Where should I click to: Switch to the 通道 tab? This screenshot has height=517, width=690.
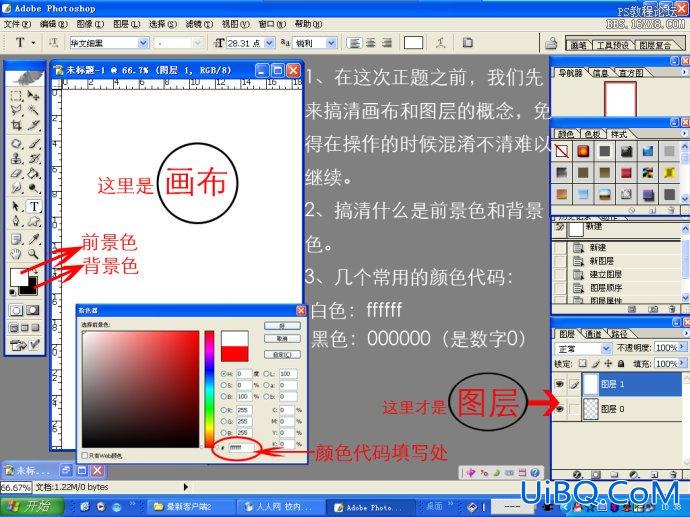point(593,334)
